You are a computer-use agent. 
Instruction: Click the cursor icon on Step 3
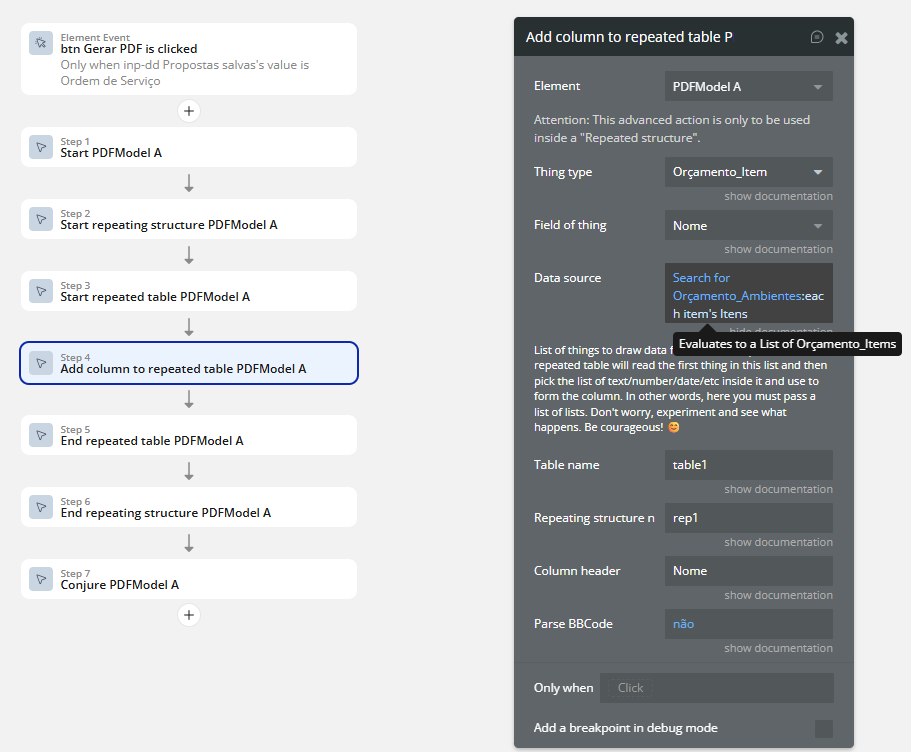pyautogui.click(x=41, y=291)
